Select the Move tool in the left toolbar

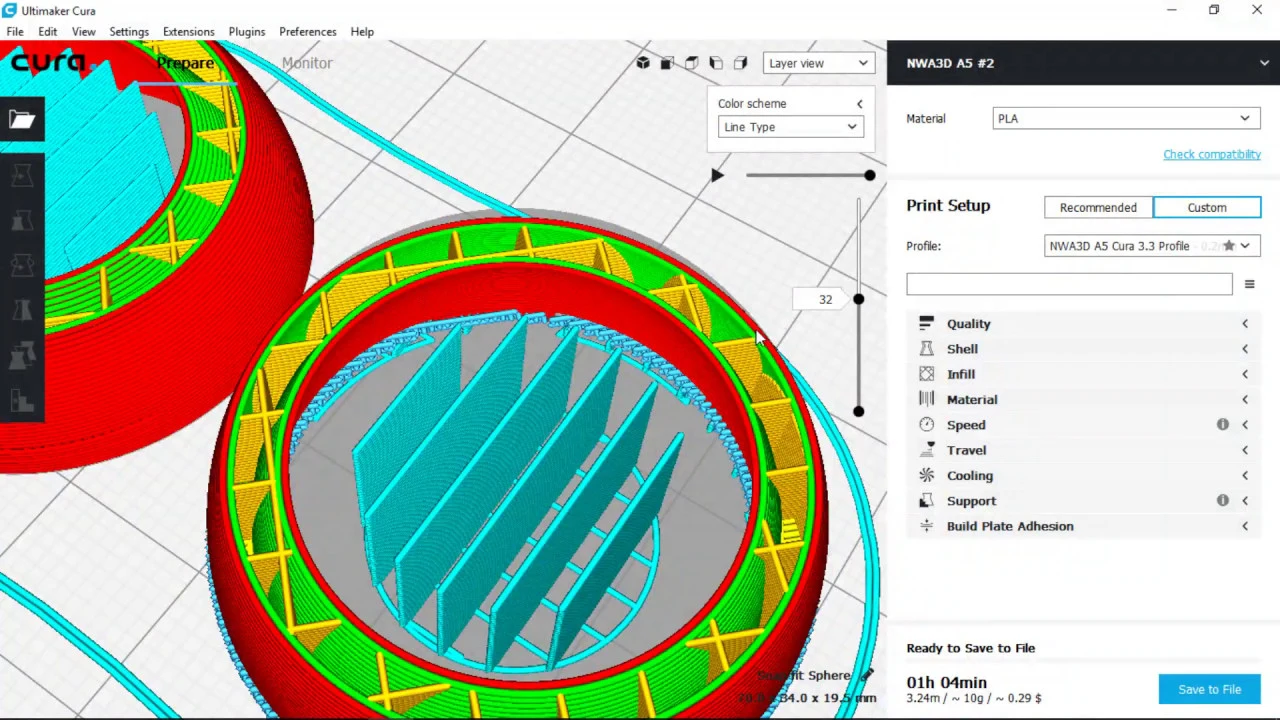pos(22,177)
